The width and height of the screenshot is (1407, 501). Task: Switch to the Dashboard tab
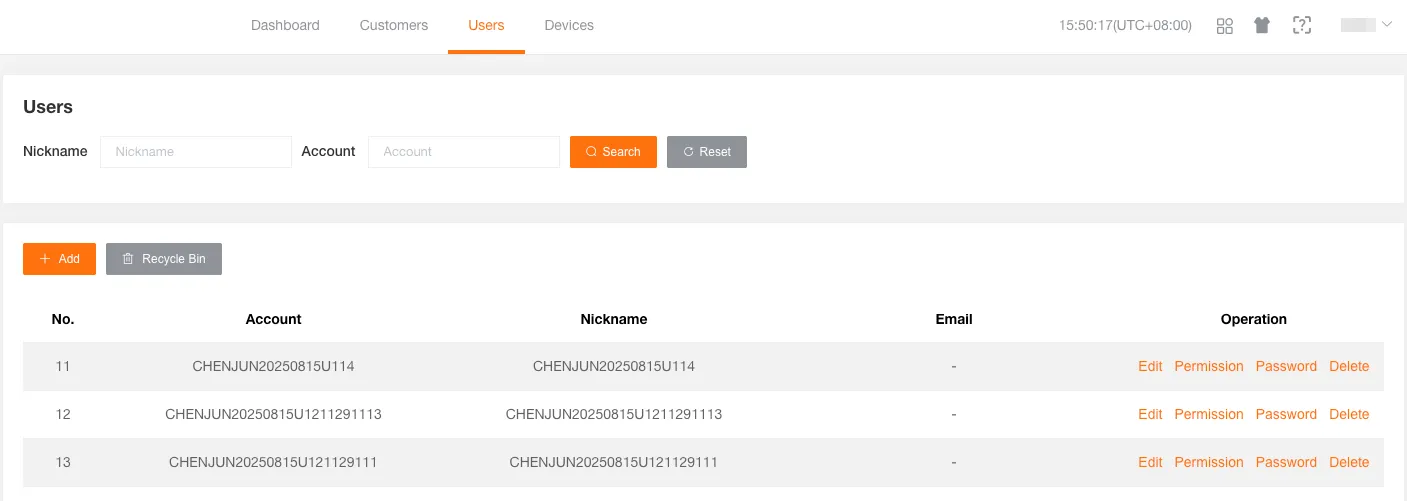click(285, 26)
